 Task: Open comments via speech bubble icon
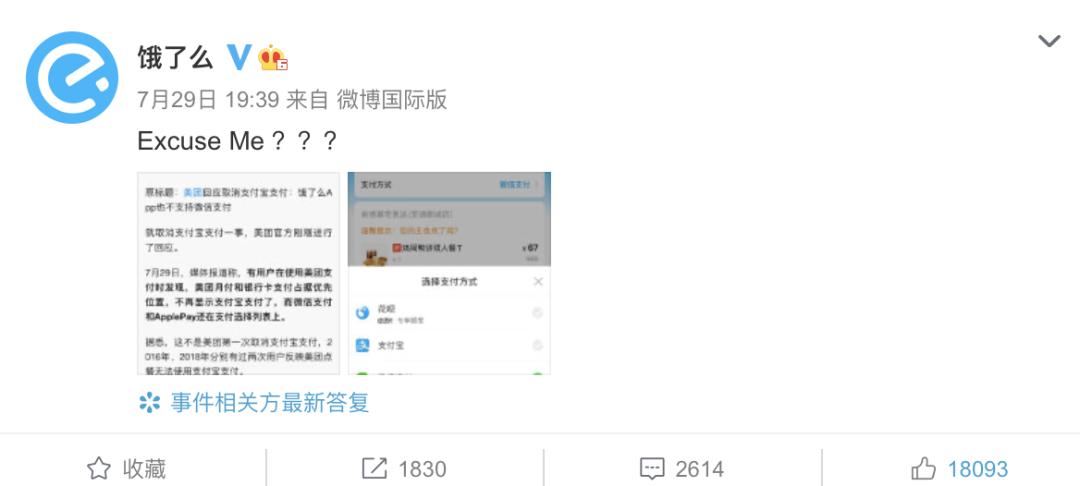coord(652,469)
